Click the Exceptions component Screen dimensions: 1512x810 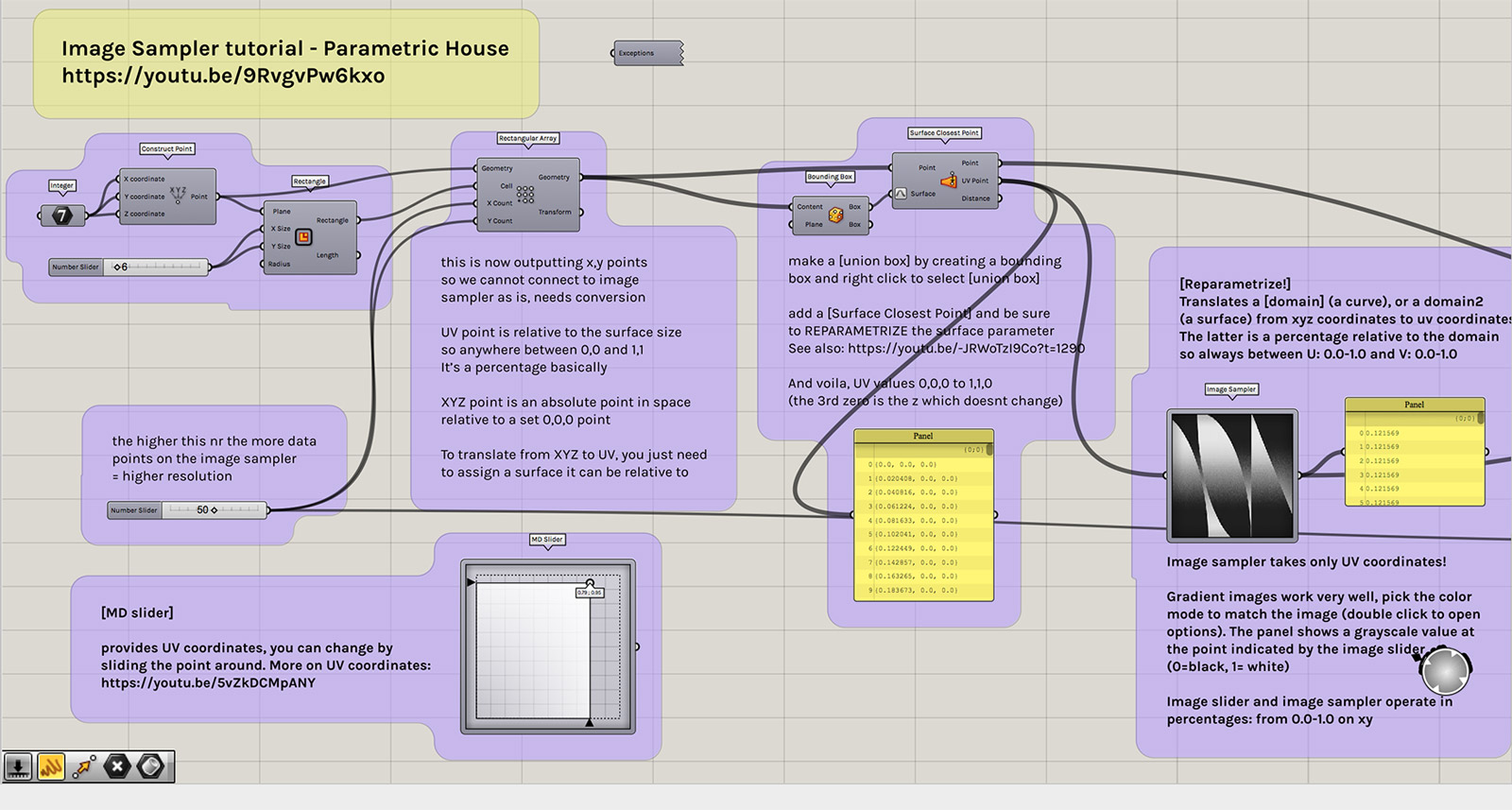pyautogui.click(x=647, y=53)
